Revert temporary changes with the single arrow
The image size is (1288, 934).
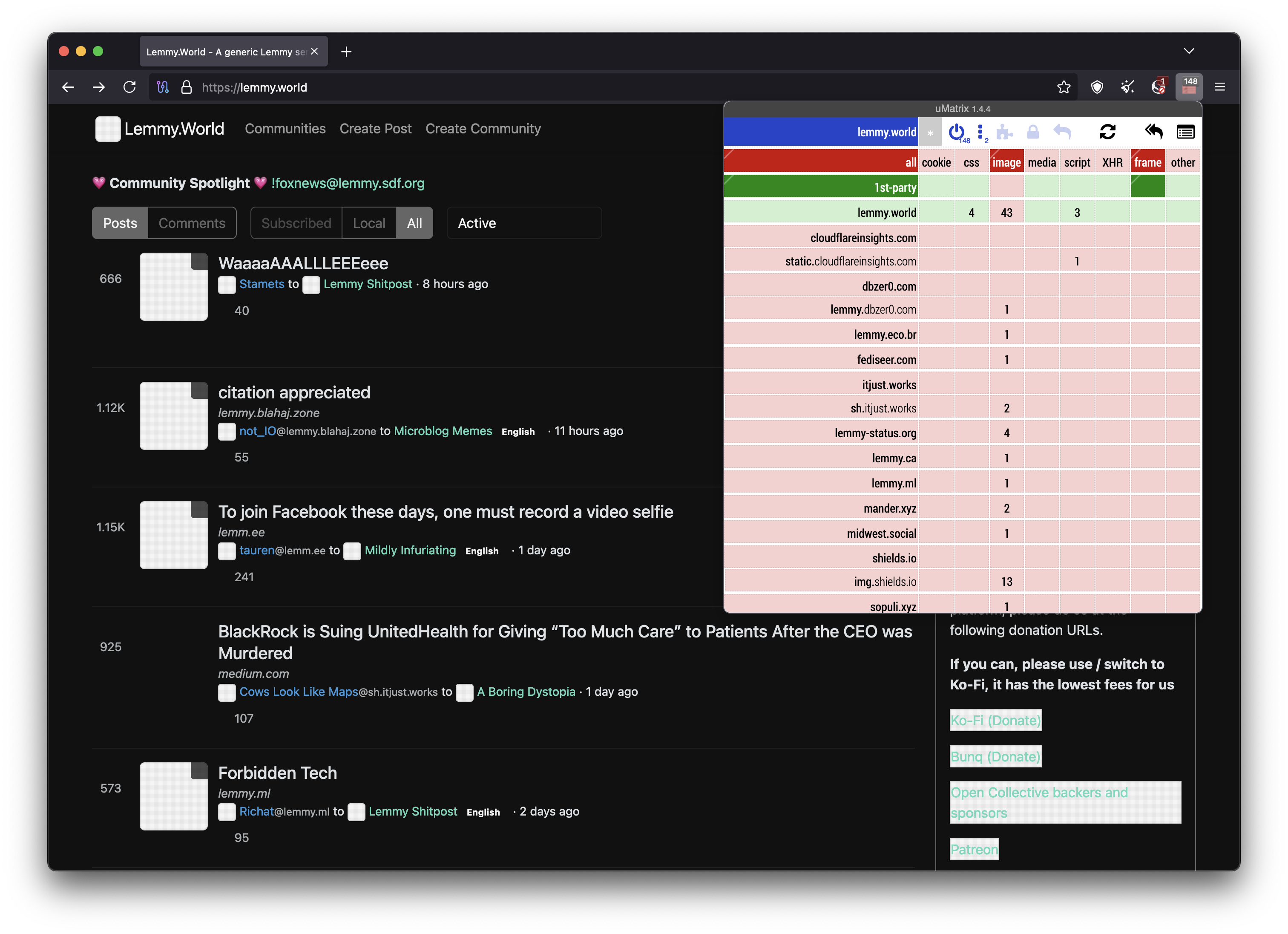(x=1062, y=133)
